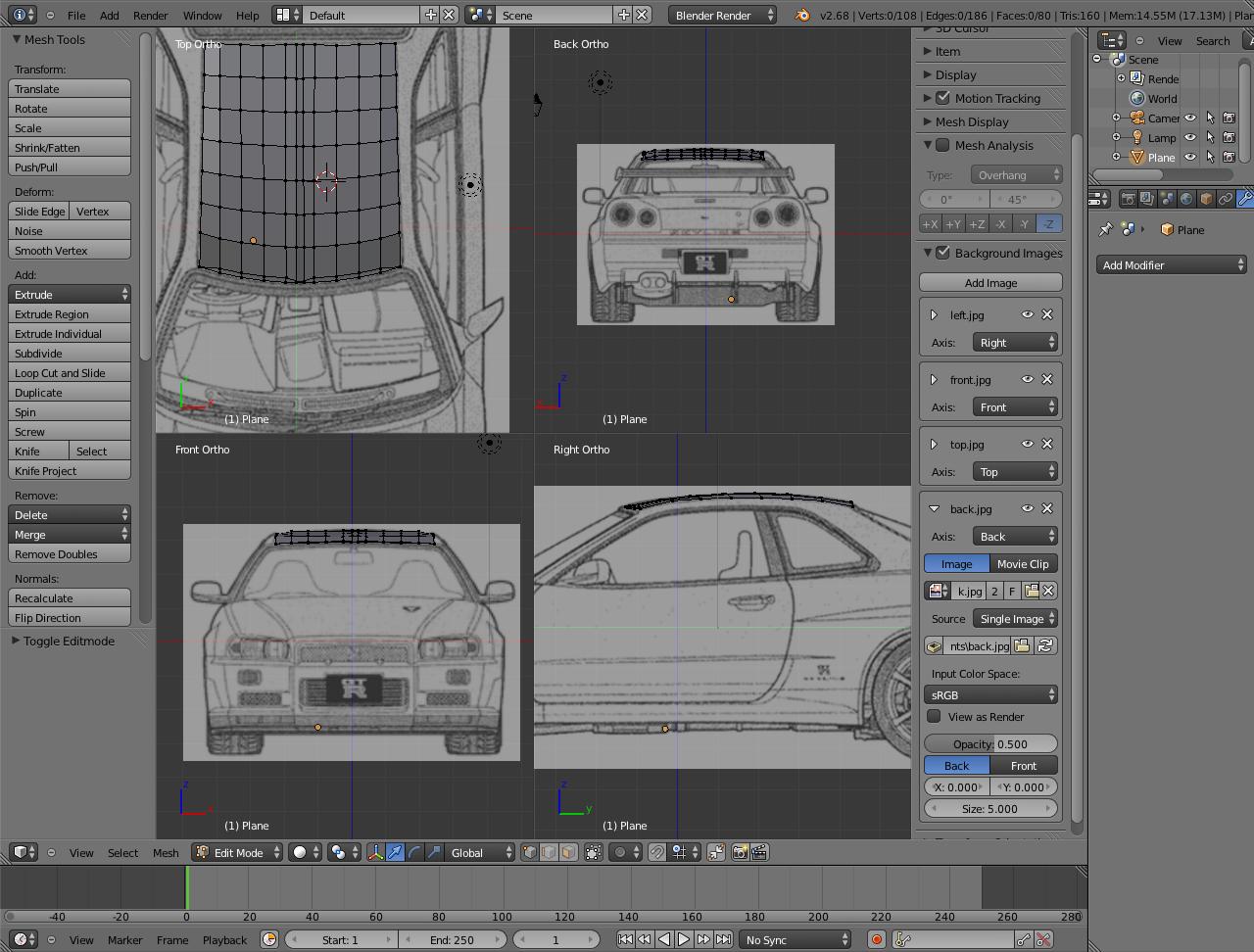Open the Render Layers properties tab
1254x952 pixels.
click(x=1147, y=199)
